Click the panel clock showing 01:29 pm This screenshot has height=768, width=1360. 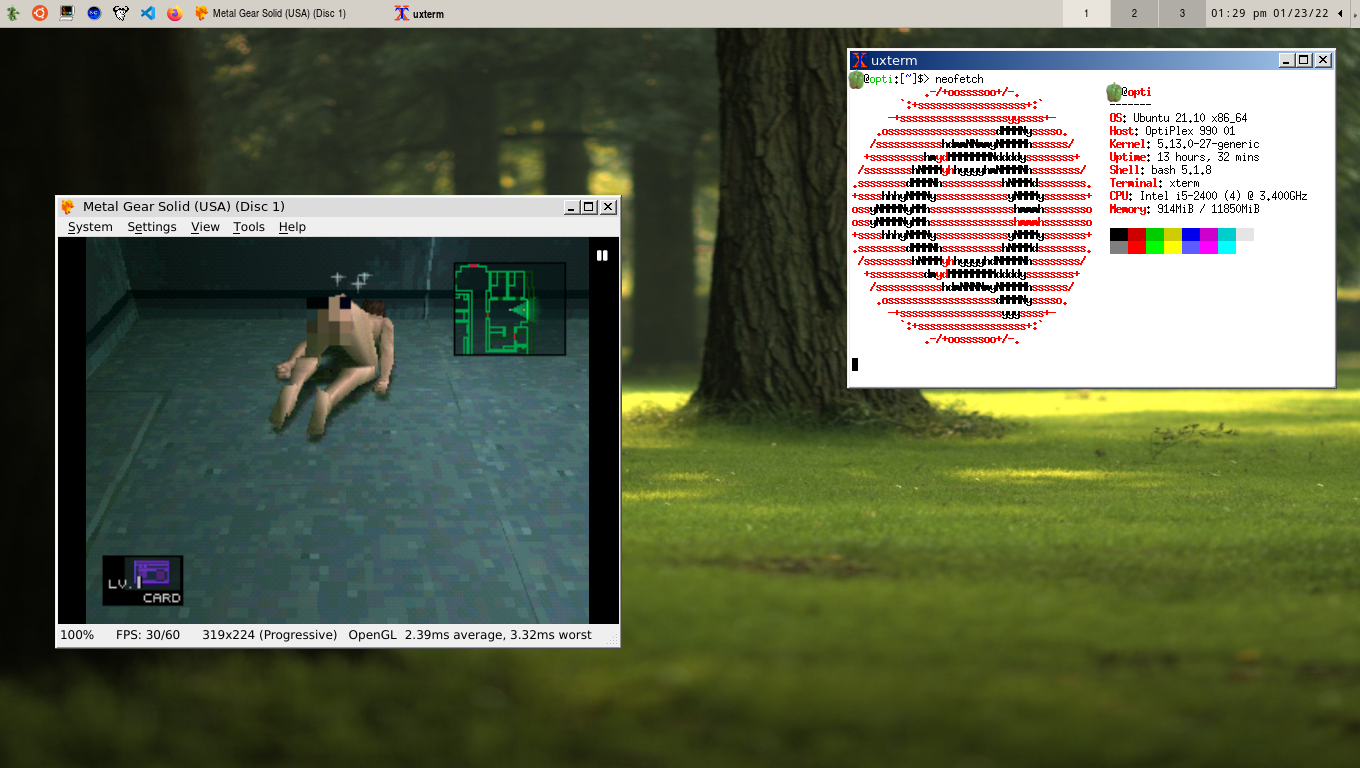click(1271, 13)
